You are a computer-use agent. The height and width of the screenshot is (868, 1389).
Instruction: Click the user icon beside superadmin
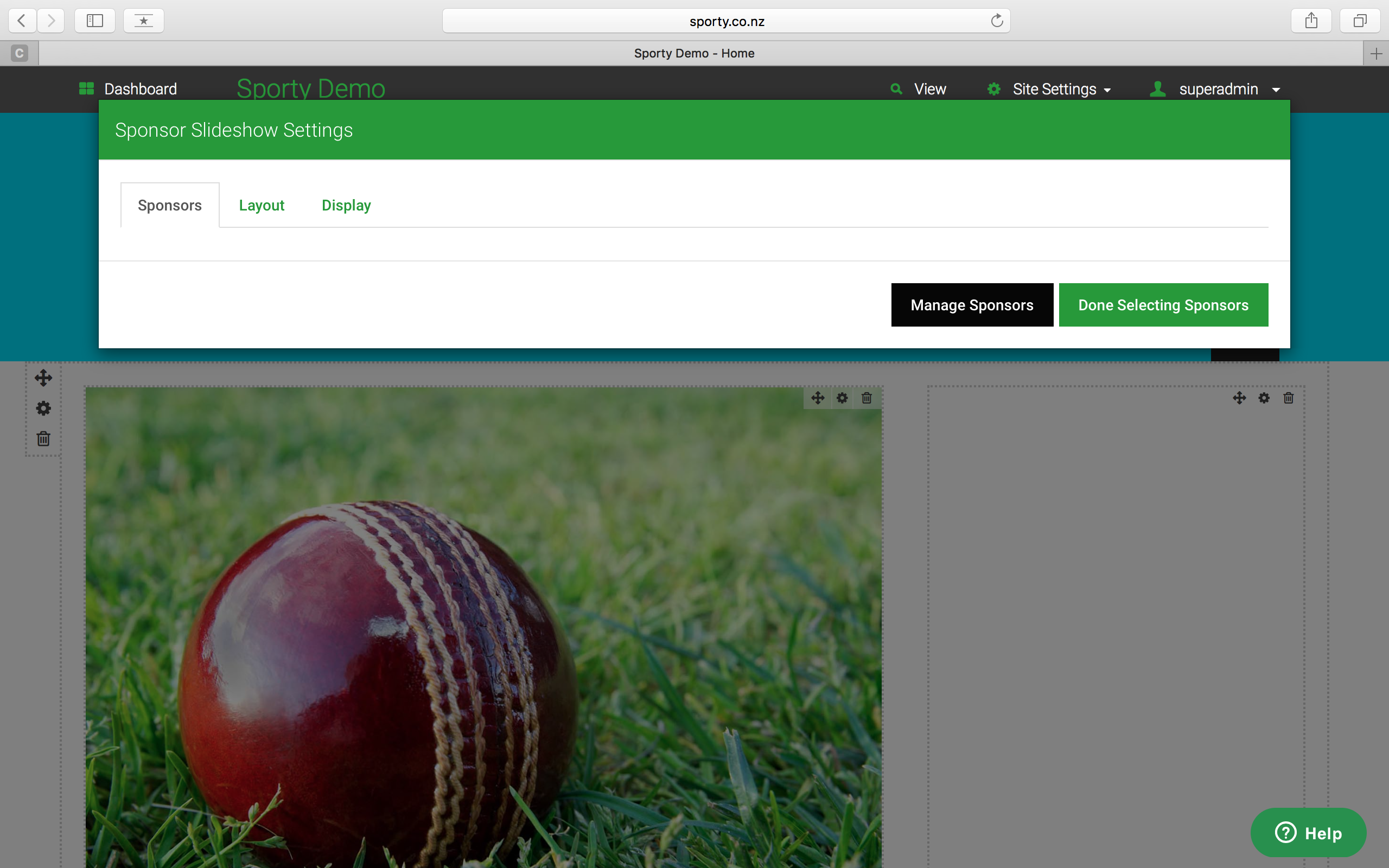coord(1158,88)
